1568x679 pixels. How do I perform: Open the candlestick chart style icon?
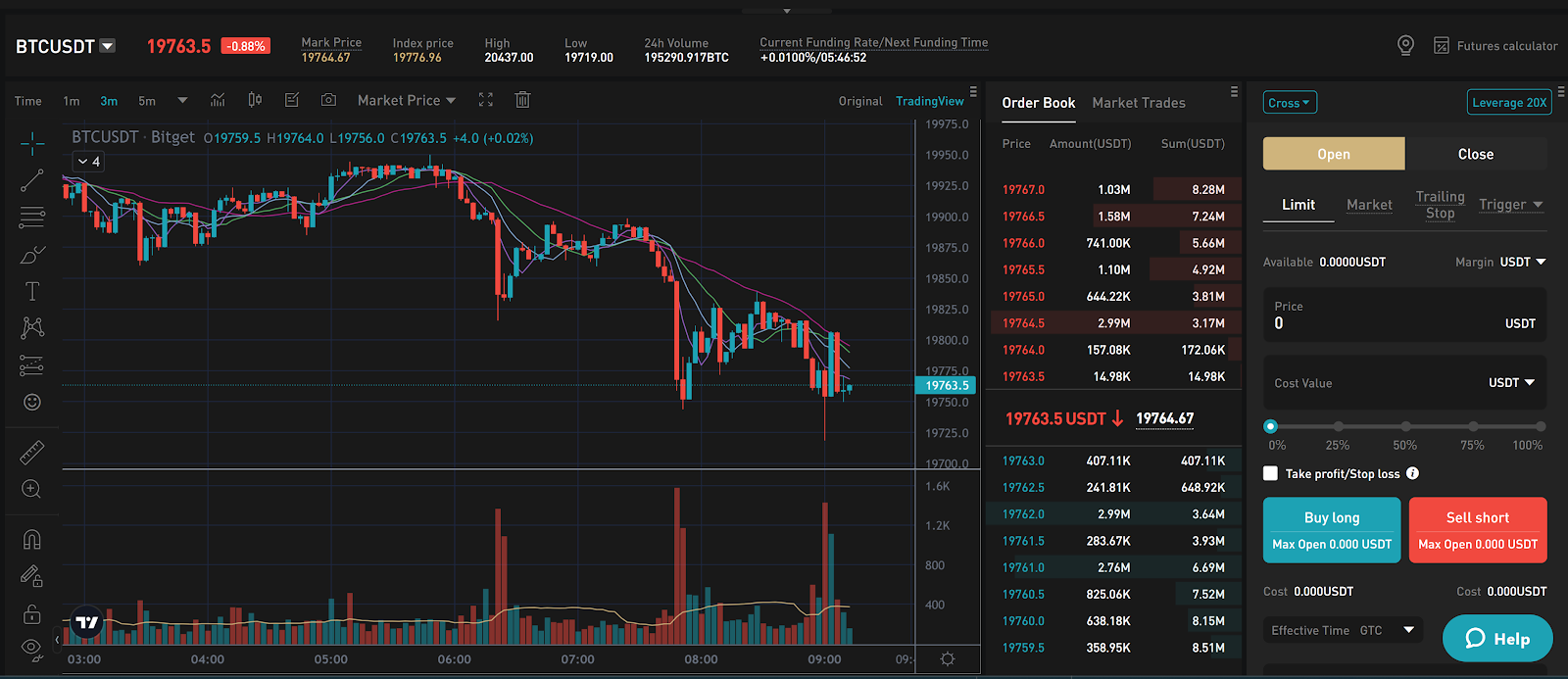click(255, 100)
